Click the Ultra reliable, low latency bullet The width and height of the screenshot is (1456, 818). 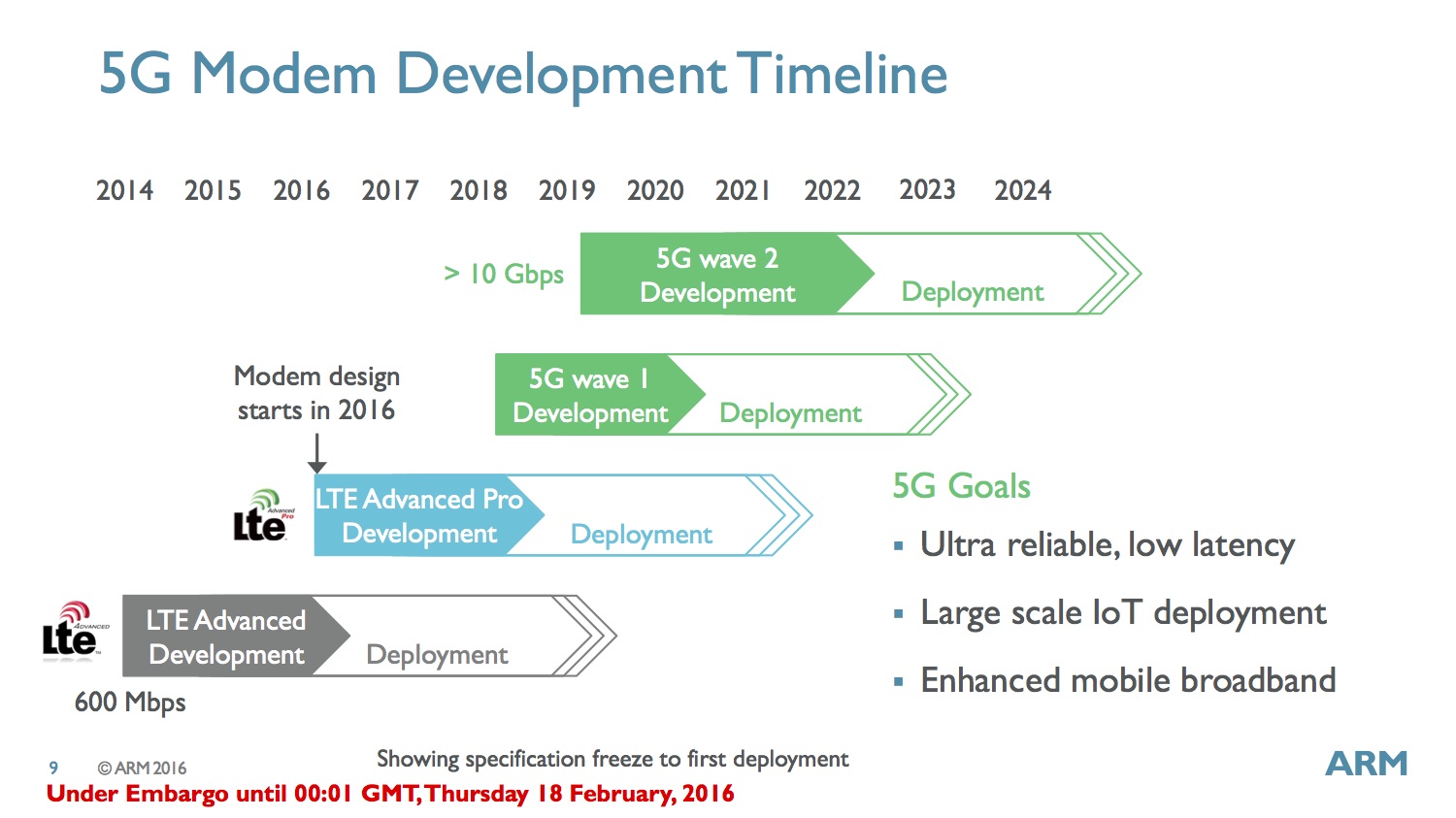click(x=1108, y=545)
